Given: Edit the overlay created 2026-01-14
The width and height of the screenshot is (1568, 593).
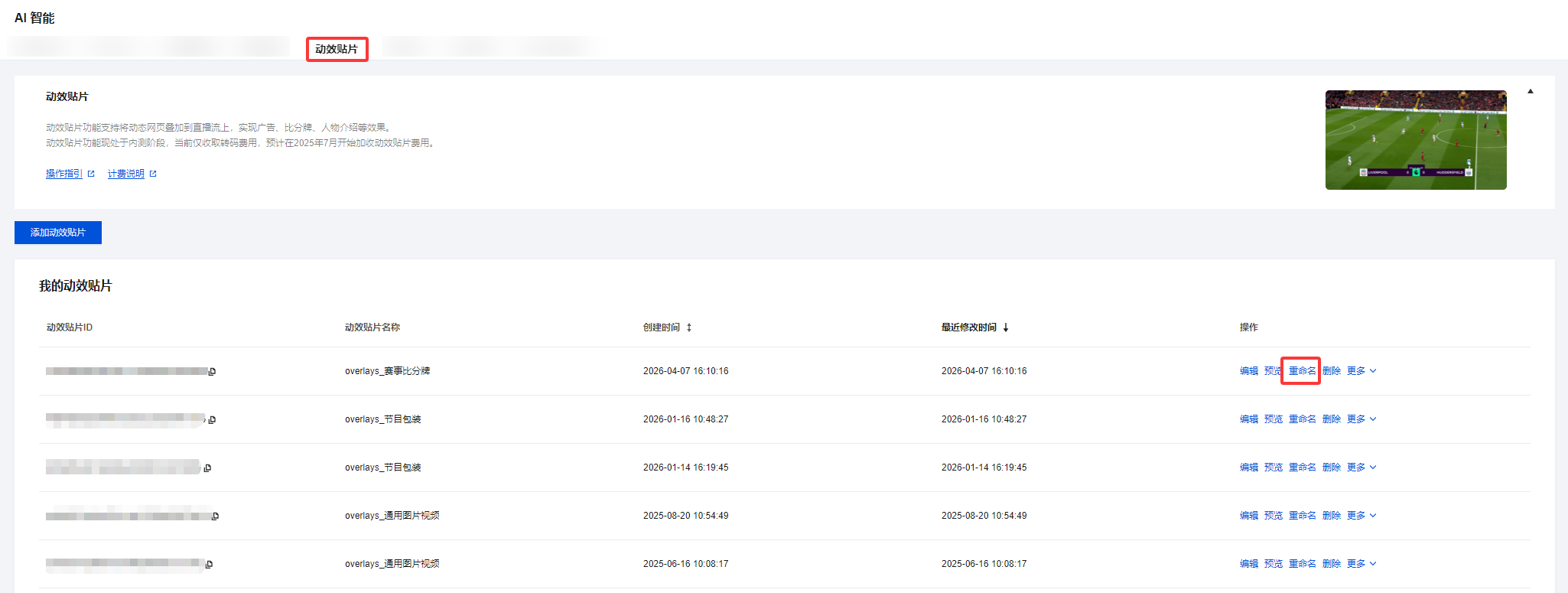Looking at the screenshot, I should click(x=1249, y=468).
